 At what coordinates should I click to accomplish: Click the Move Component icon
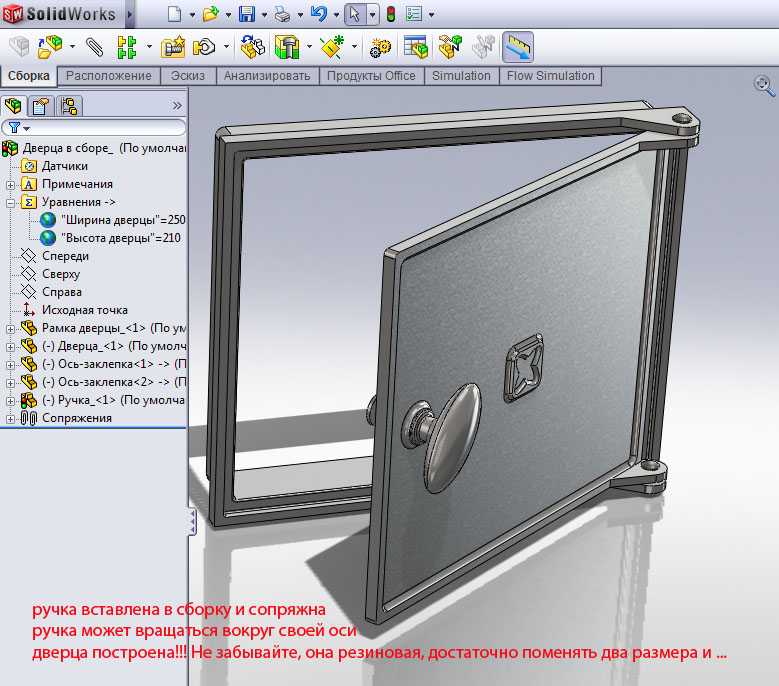coord(205,46)
